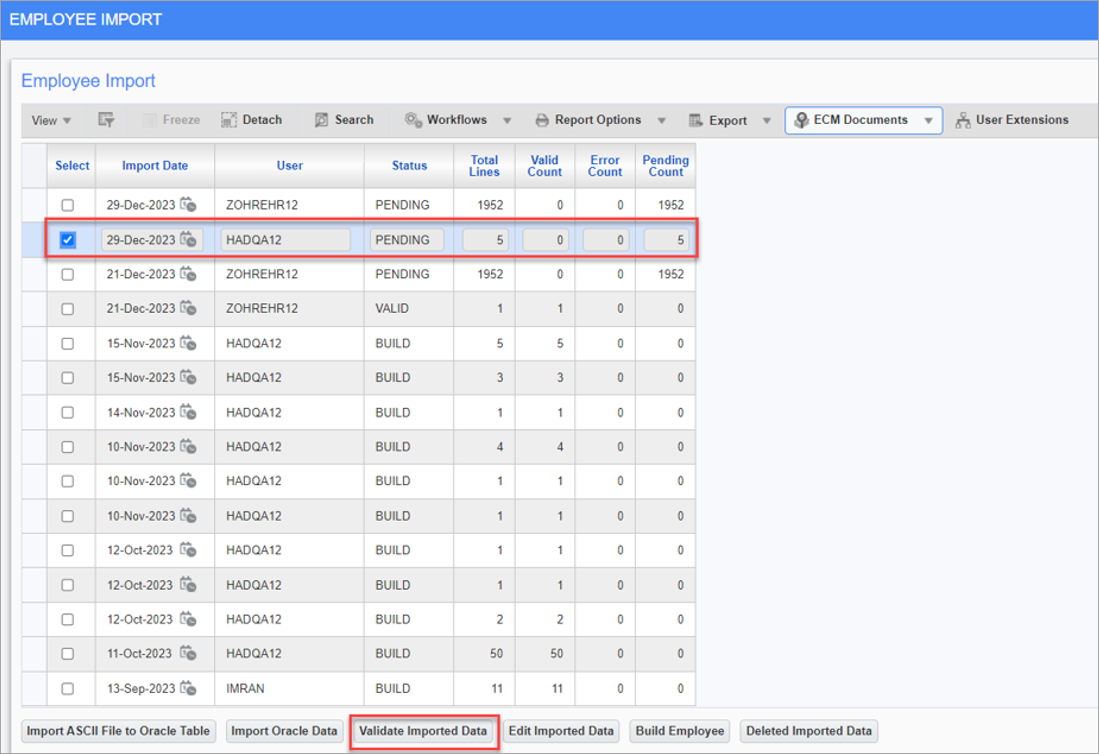Open calendar icon for 12-Oct-2023 row with 2 lines
Image resolution: width=1099 pixels, height=754 pixels.
(188, 619)
